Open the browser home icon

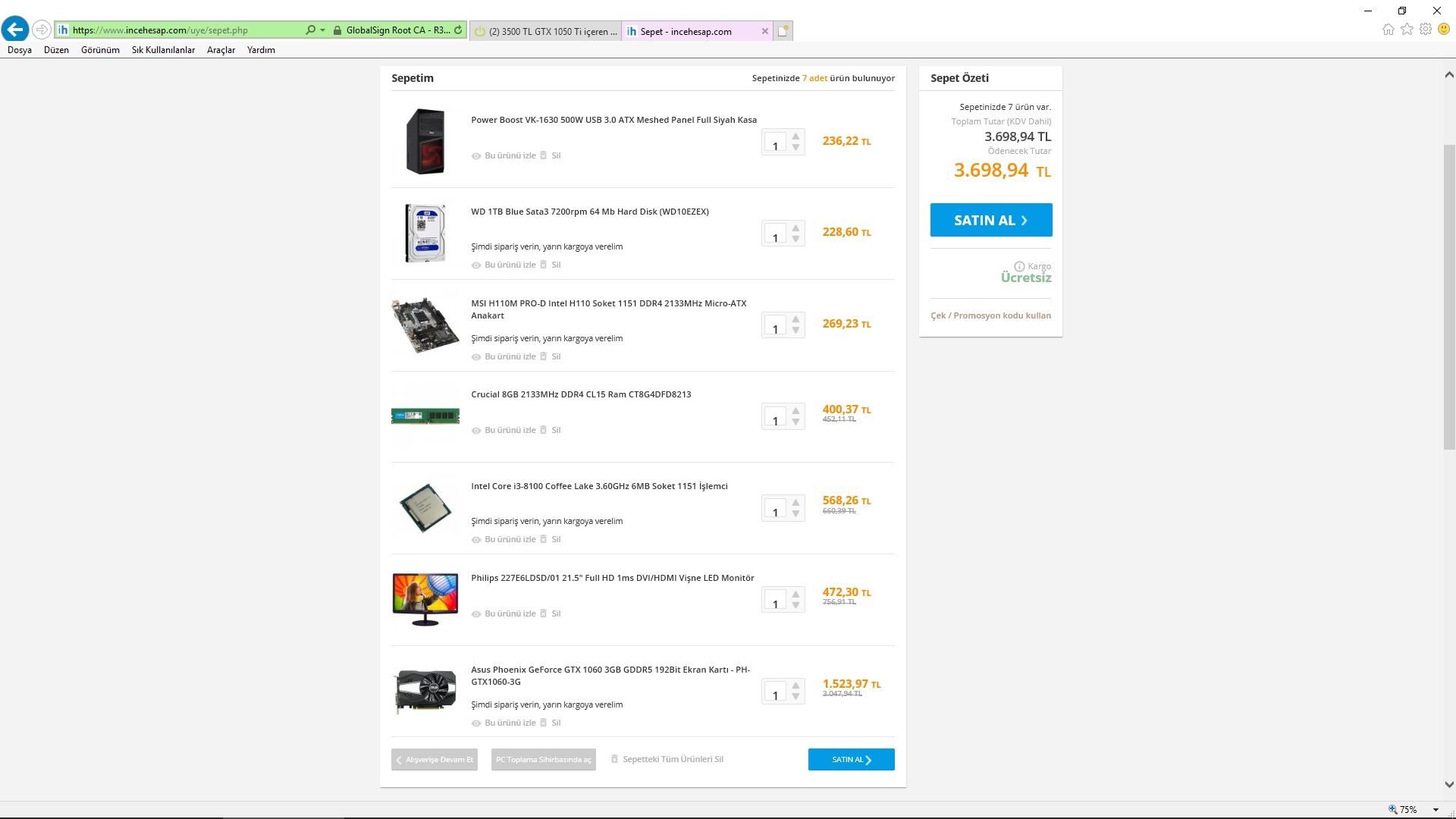click(1388, 30)
